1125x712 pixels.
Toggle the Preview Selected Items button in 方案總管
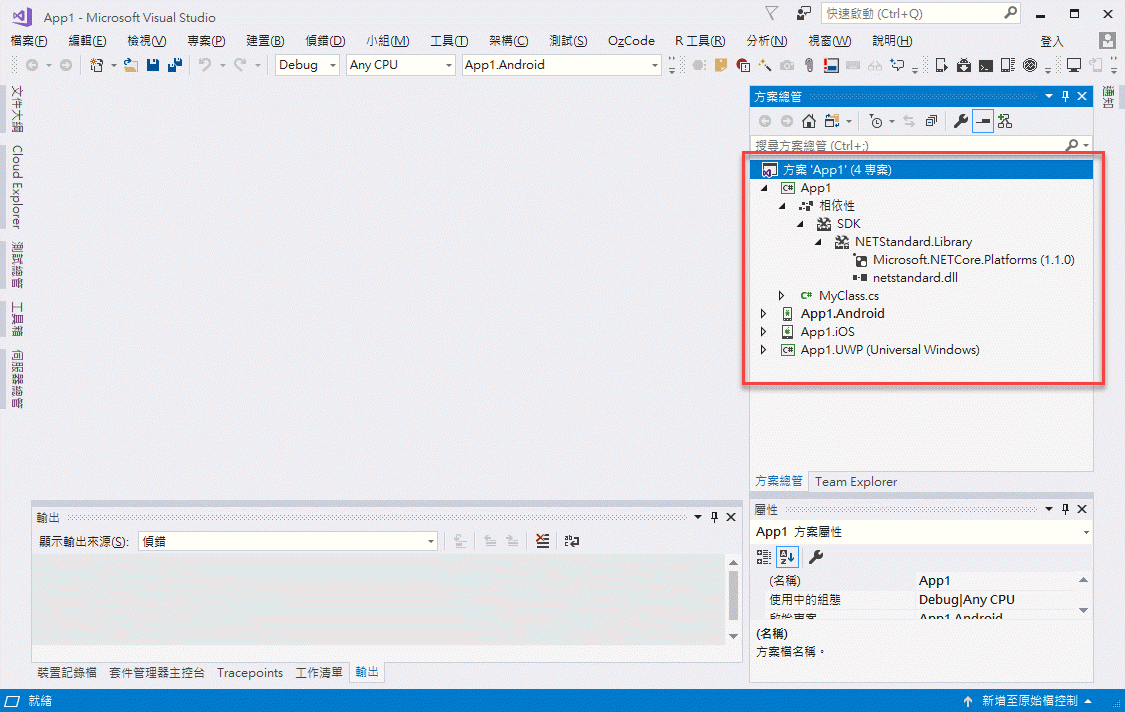pyautogui.click(x=983, y=121)
